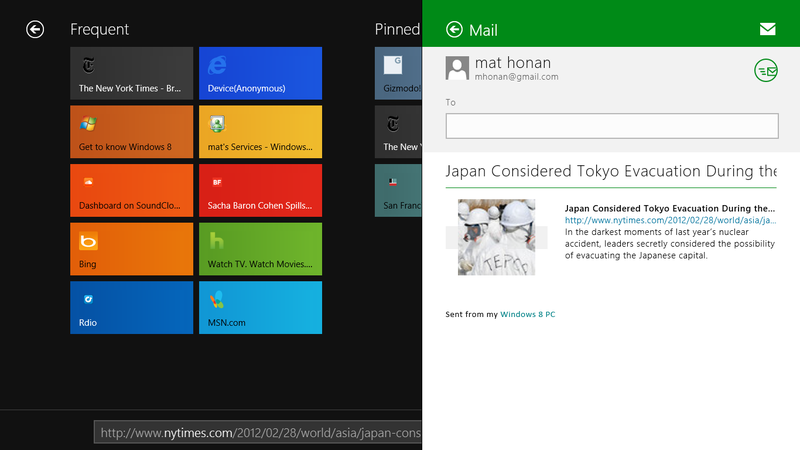Click the mhonan@gmail.com address
800x450 pixels.
pos(516,77)
